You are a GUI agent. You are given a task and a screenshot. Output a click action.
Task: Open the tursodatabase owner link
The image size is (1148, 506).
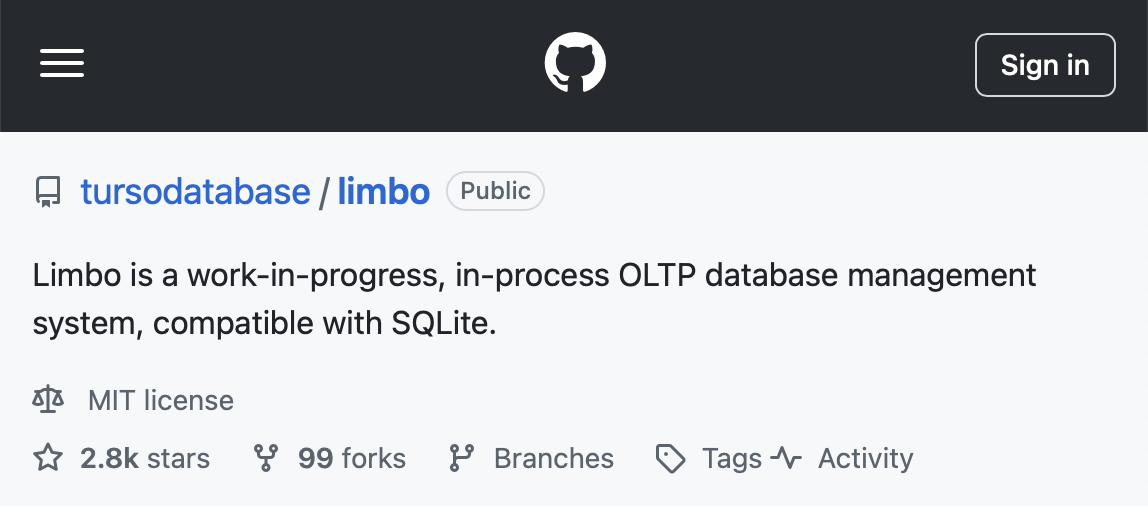pos(195,192)
